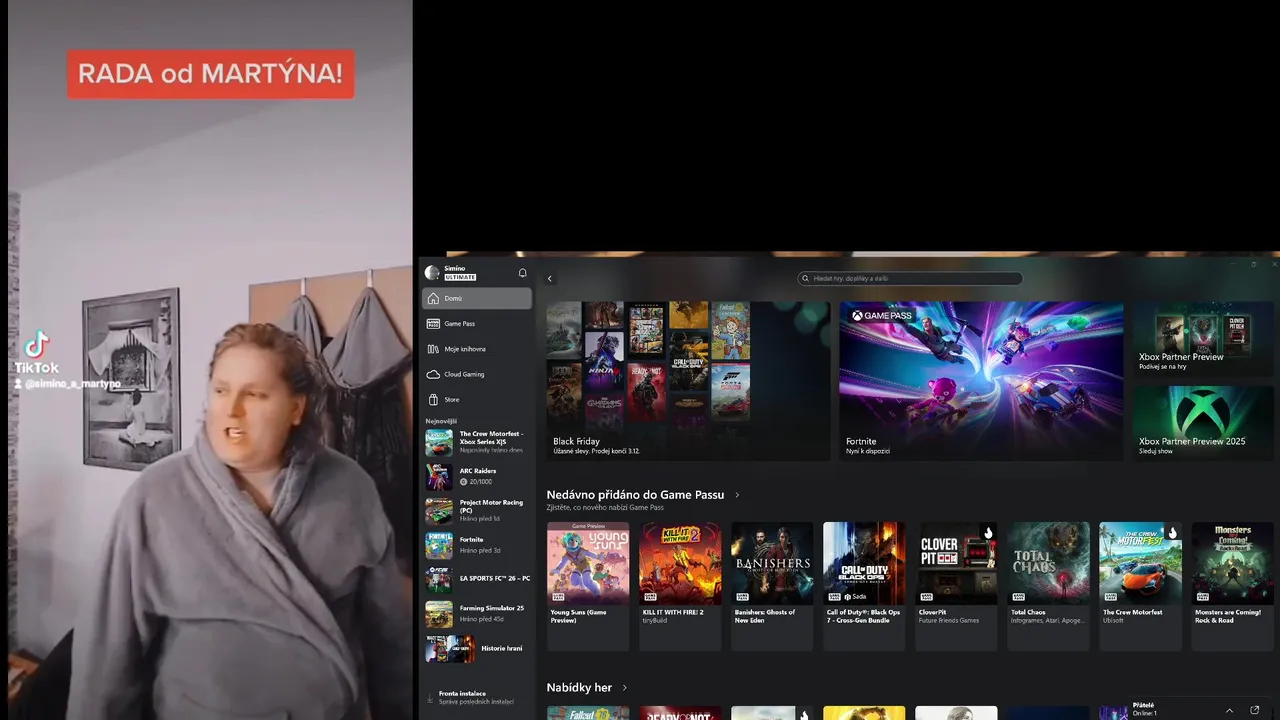Open the Banishers: Ghosts of New Eden card

772,586
